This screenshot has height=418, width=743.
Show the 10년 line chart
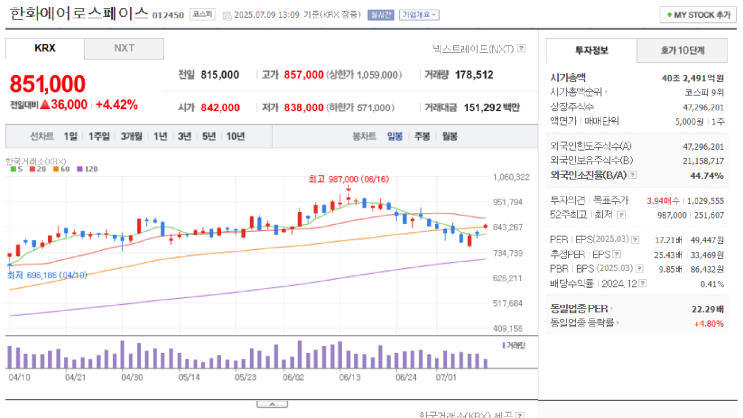pos(235,136)
